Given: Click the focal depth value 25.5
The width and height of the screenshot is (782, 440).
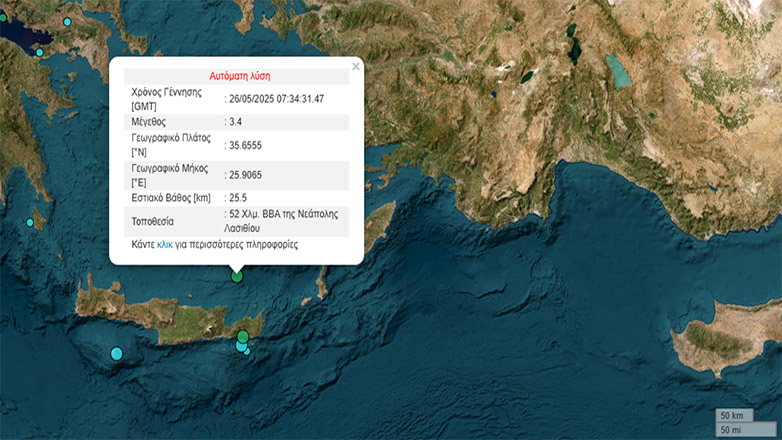Looking at the screenshot, I should 240,199.
